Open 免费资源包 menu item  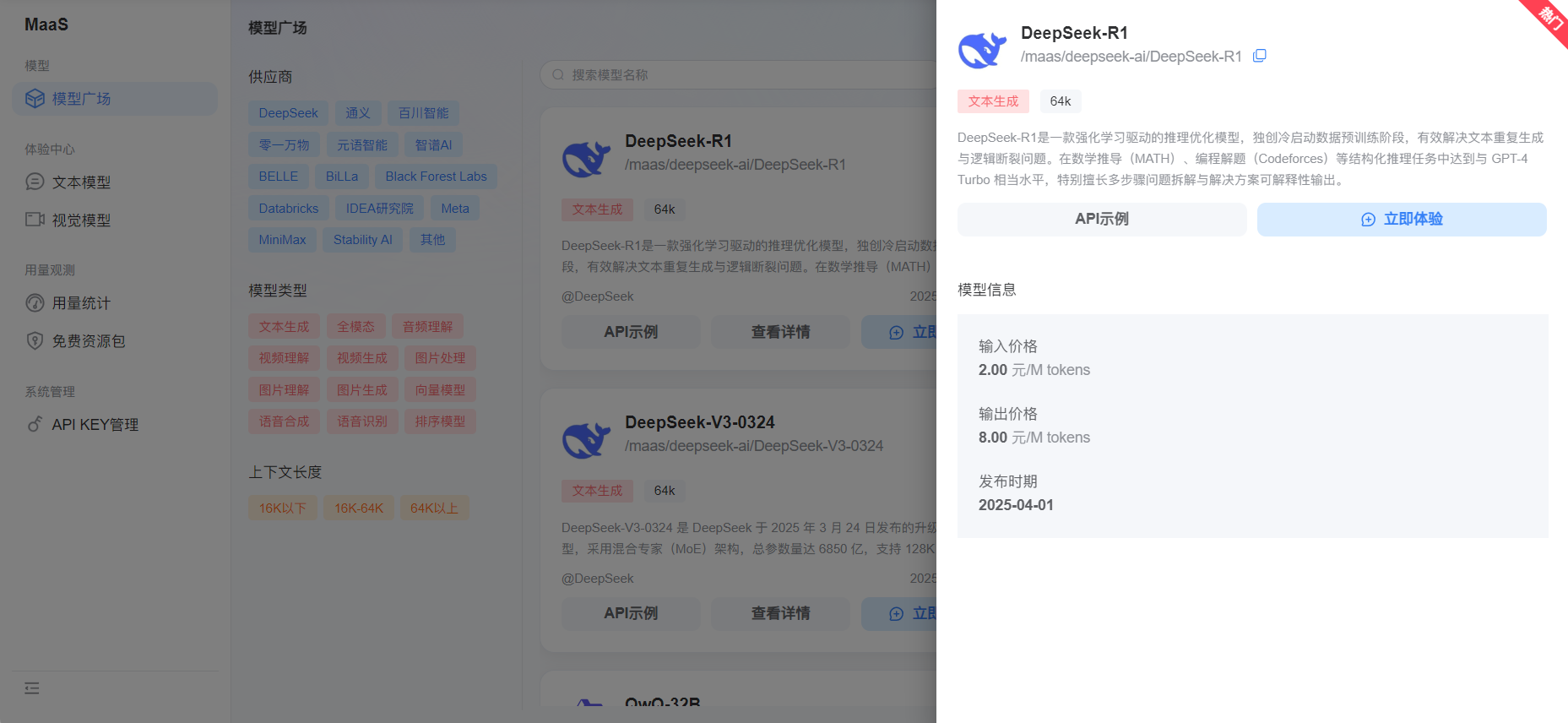click(115, 340)
